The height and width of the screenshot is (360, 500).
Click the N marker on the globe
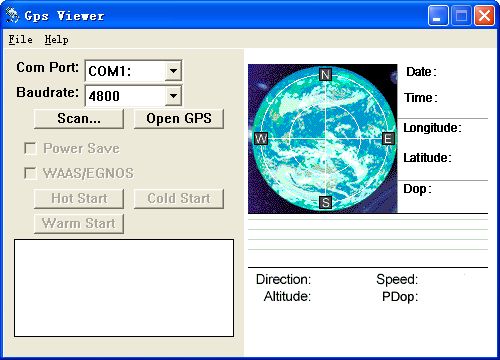click(x=325, y=74)
